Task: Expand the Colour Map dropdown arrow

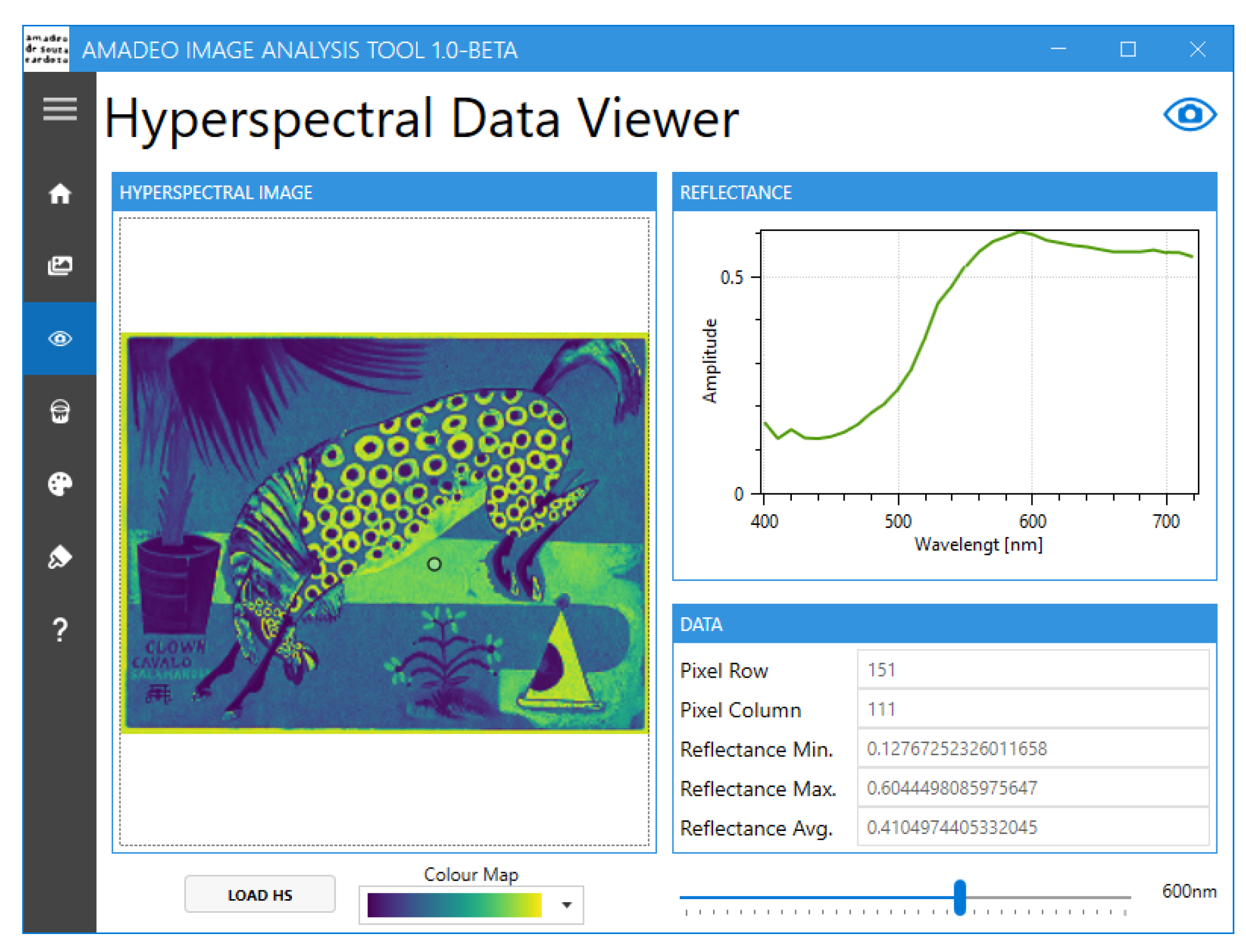Action: (x=566, y=905)
